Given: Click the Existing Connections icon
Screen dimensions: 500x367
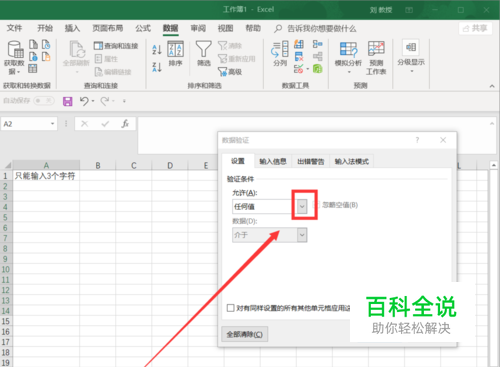Looking at the screenshot, I should [46, 57].
